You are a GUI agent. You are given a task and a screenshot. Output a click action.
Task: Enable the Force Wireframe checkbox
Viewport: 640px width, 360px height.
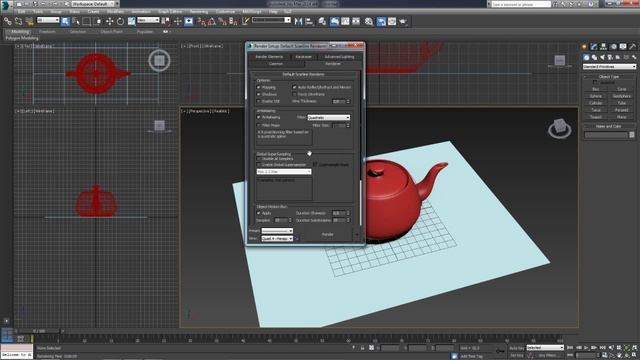click(x=294, y=94)
